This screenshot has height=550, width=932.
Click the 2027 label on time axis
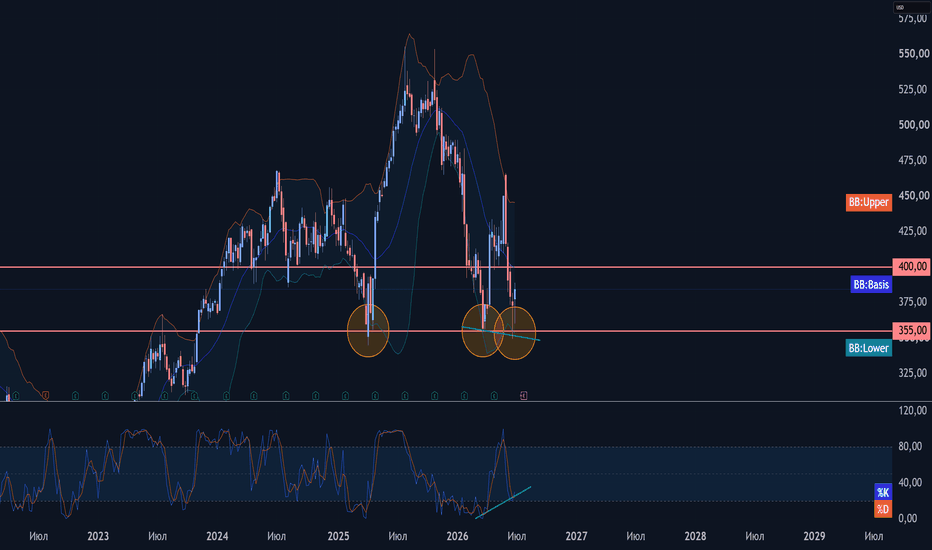[576, 536]
